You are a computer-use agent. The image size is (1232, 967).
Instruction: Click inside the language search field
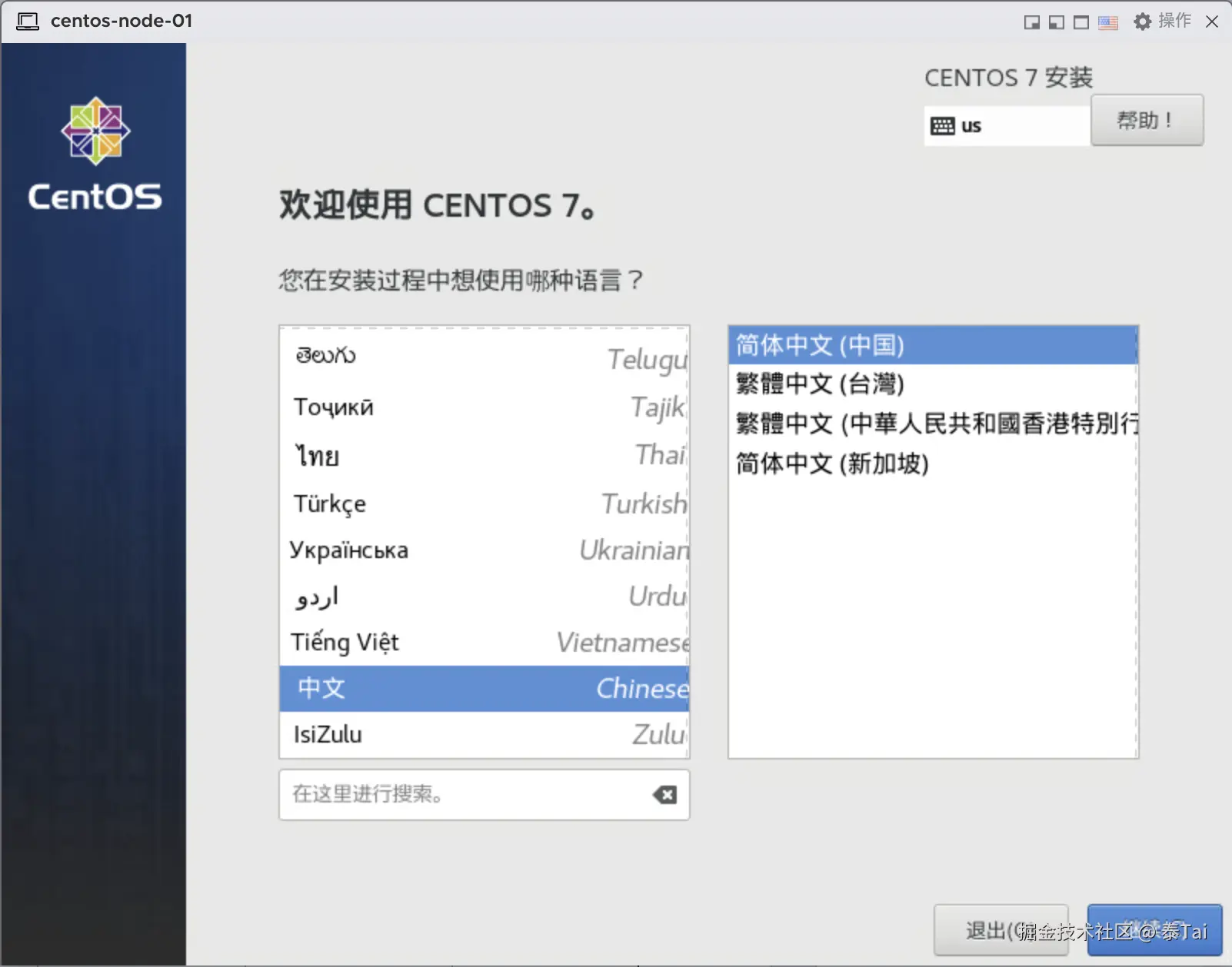461,795
